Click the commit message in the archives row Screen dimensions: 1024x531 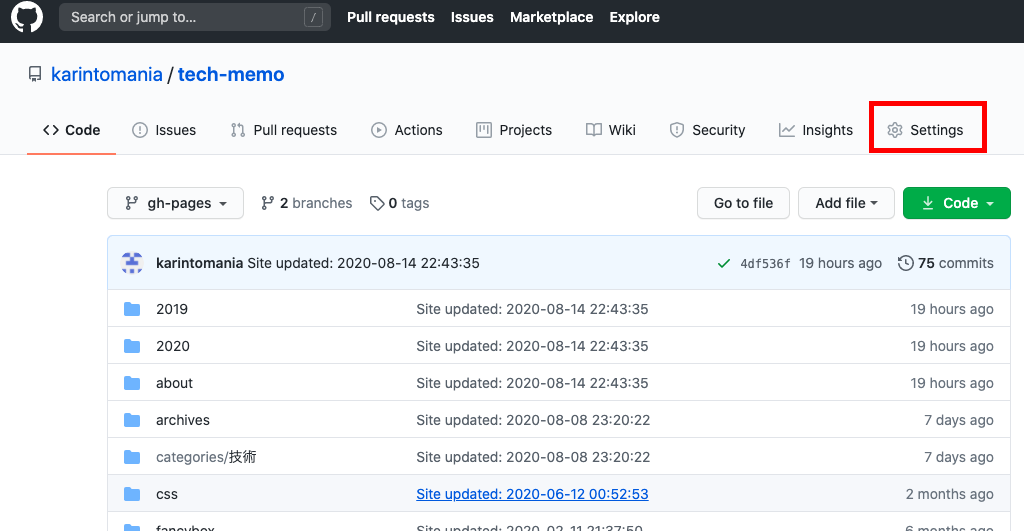coord(533,420)
